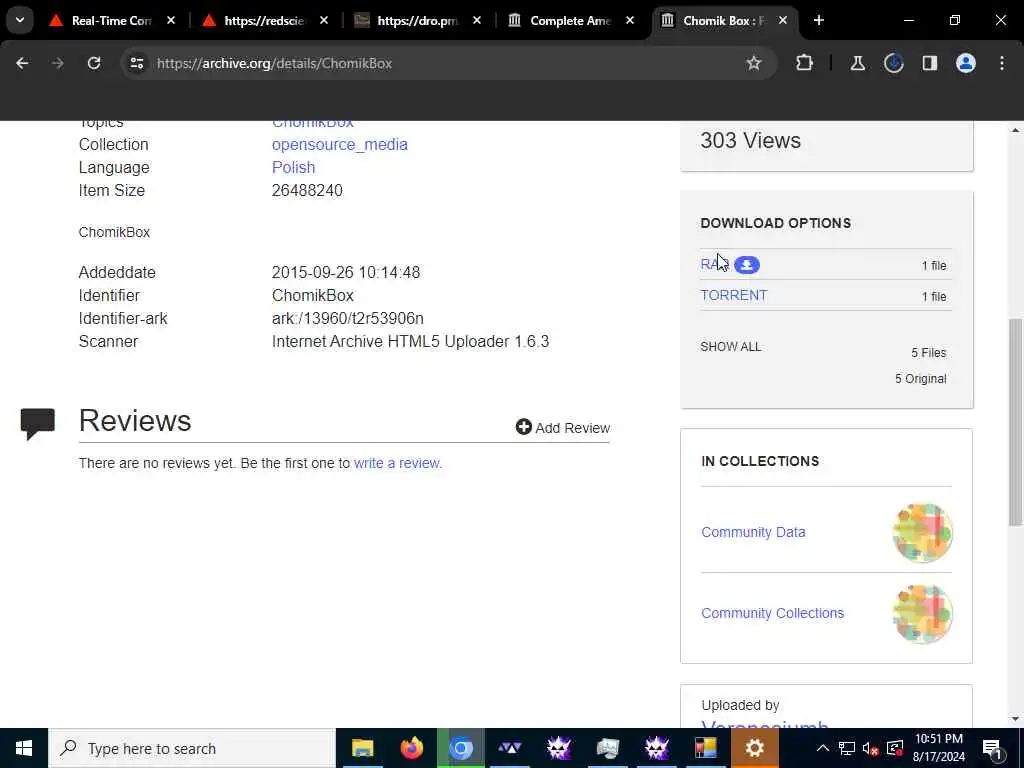1024x768 pixels.
Task: Open the Chrome taskbar icon
Action: pos(460,748)
